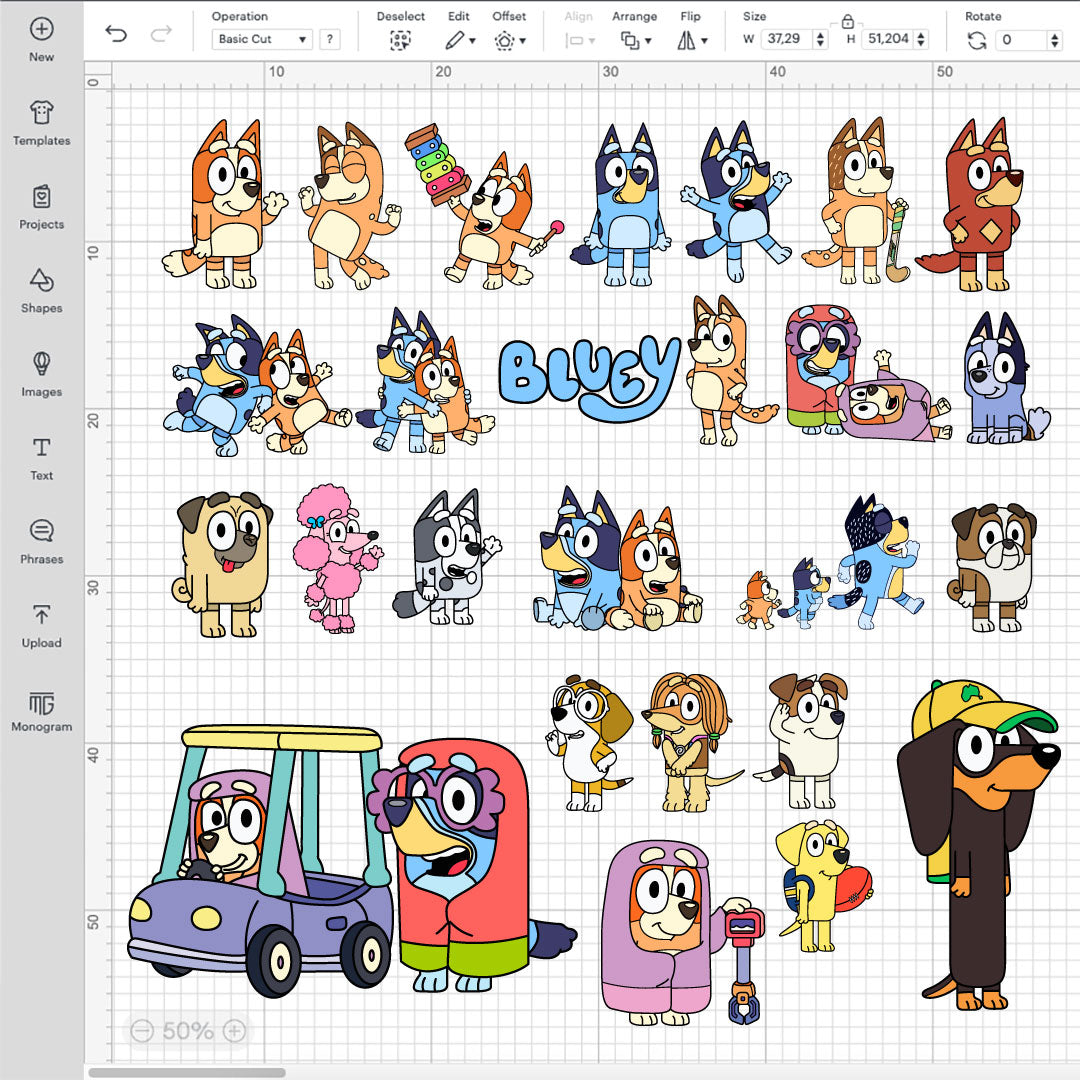Open the Basic Cut operation dropdown
1080x1080 pixels.
click(262, 39)
